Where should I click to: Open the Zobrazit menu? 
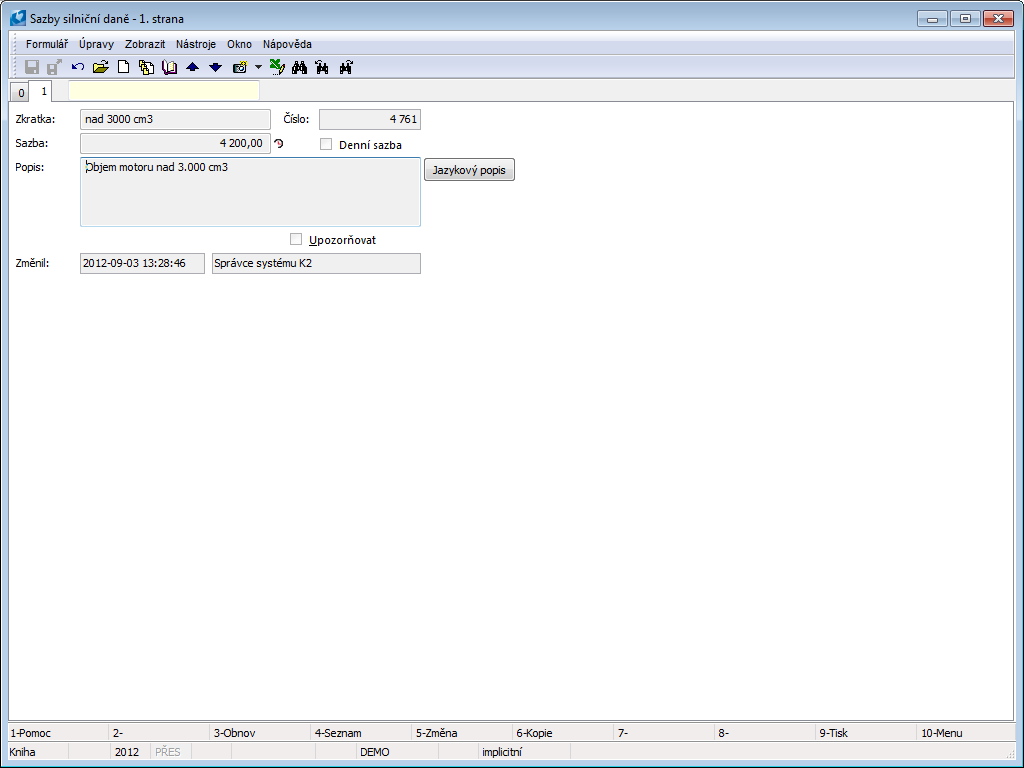[x=145, y=44]
